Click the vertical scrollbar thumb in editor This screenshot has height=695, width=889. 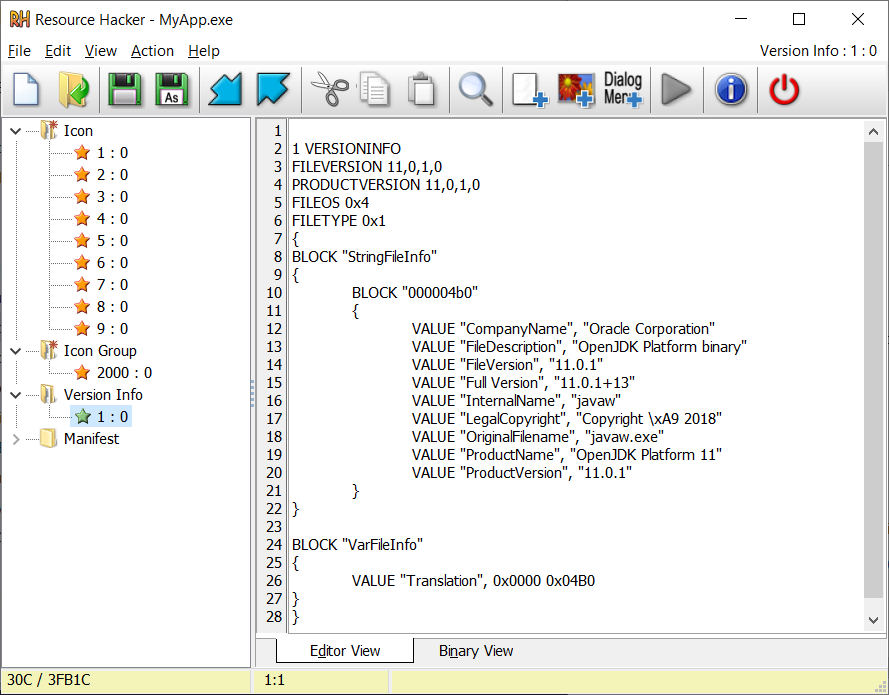coord(873,370)
